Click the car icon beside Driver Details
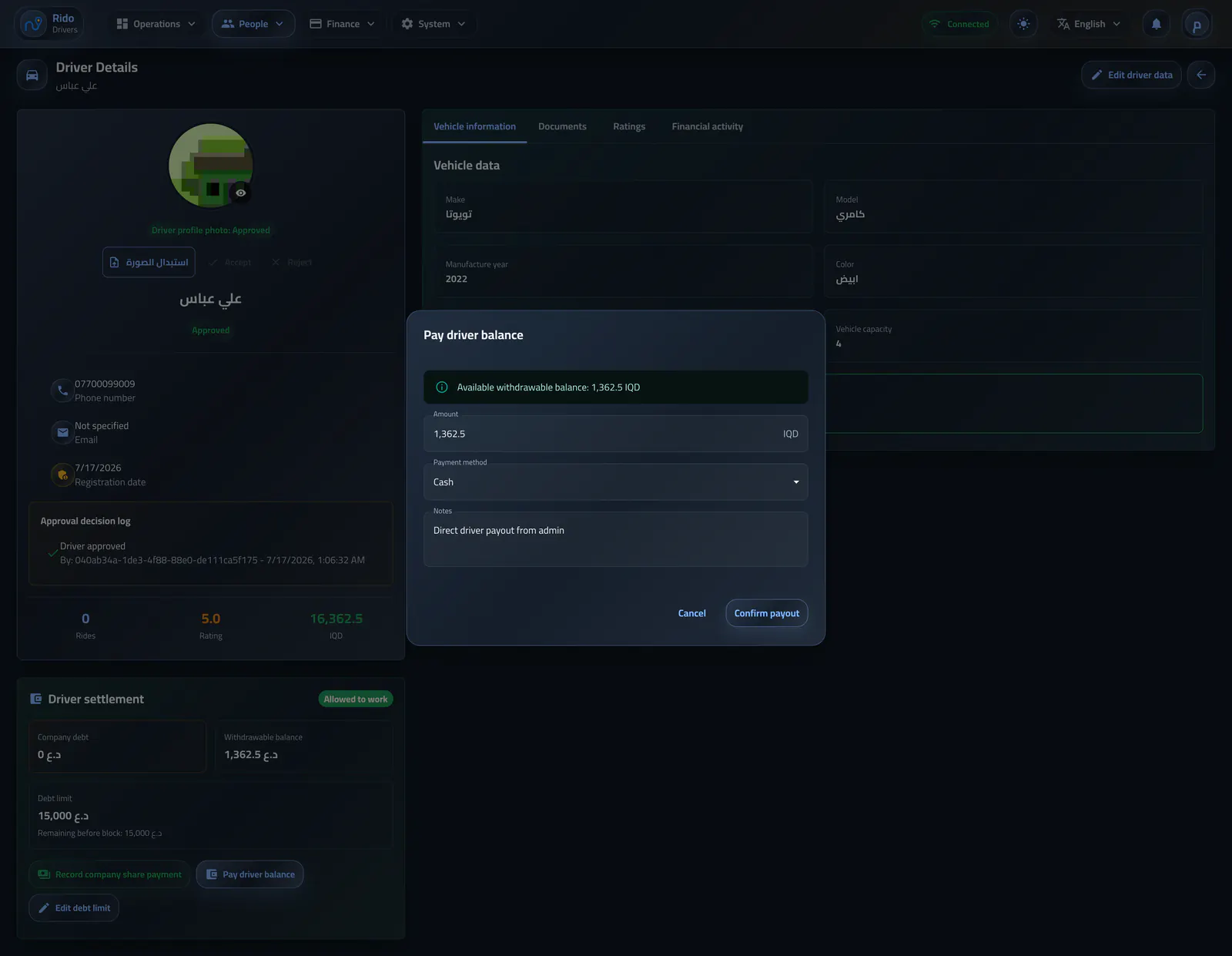Viewport: 1232px width, 956px height. pyautogui.click(x=32, y=75)
